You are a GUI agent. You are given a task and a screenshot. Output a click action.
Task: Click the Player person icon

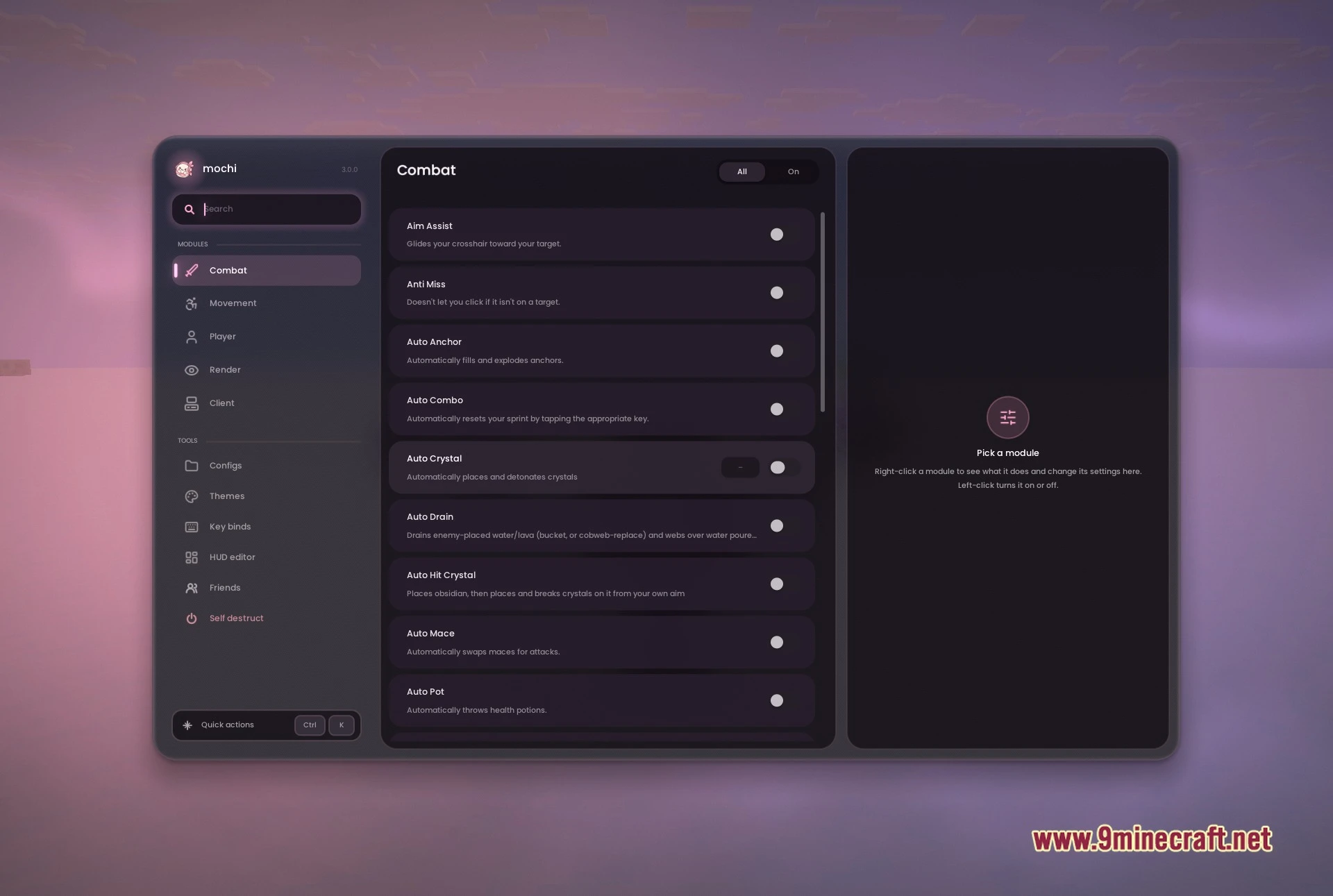(x=192, y=337)
